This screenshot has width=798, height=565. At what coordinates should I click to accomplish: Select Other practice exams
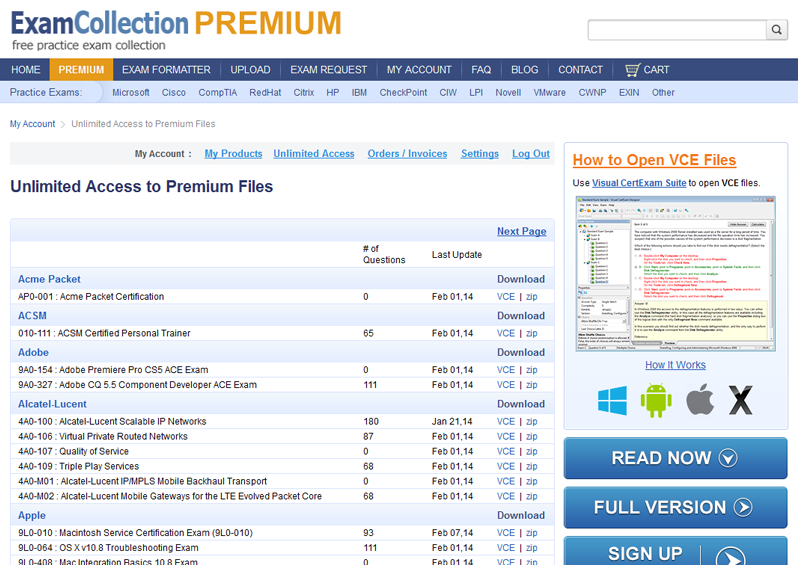663,93
